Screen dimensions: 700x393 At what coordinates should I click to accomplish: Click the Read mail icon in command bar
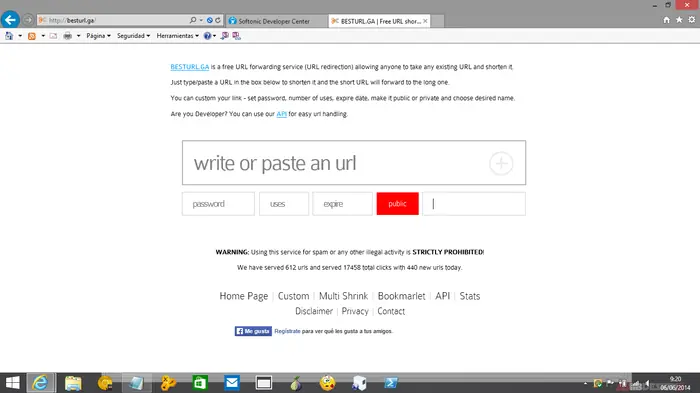coord(53,36)
